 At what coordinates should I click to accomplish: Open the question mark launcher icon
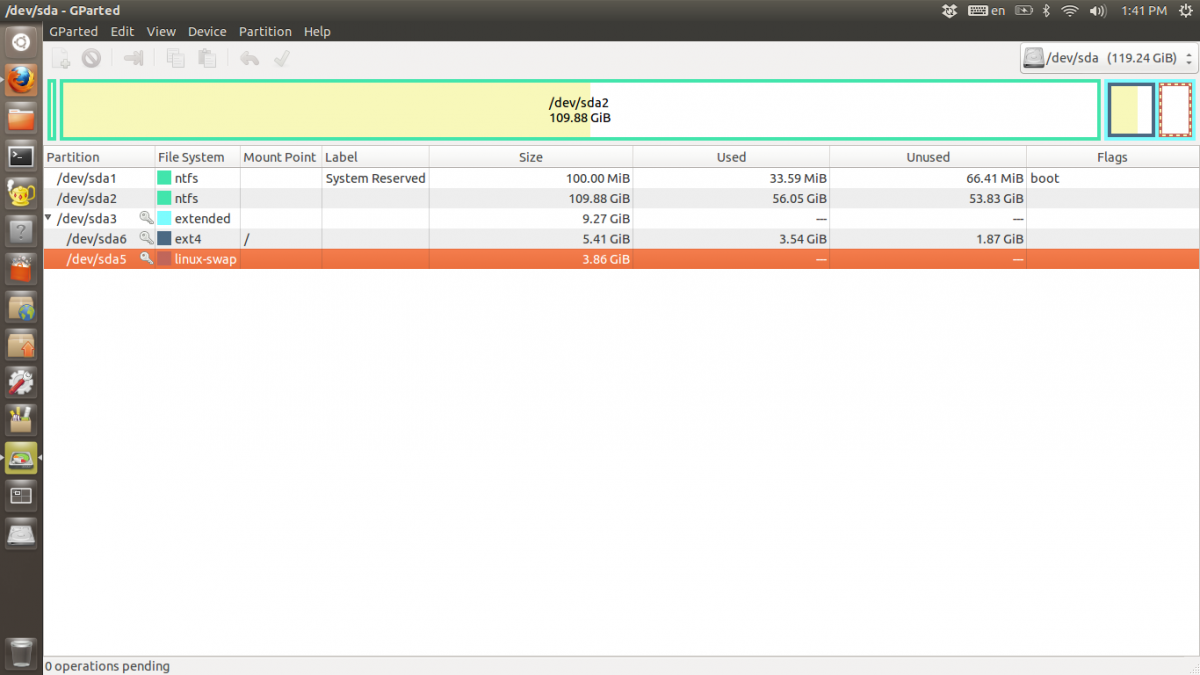click(x=21, y=232)
